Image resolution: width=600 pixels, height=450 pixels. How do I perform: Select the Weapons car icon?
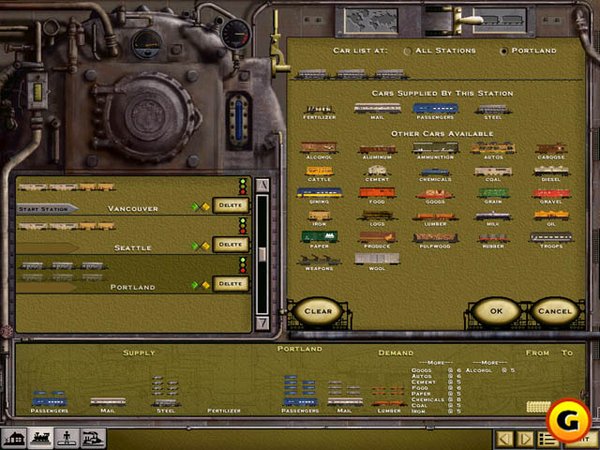(x=319, y=260)
